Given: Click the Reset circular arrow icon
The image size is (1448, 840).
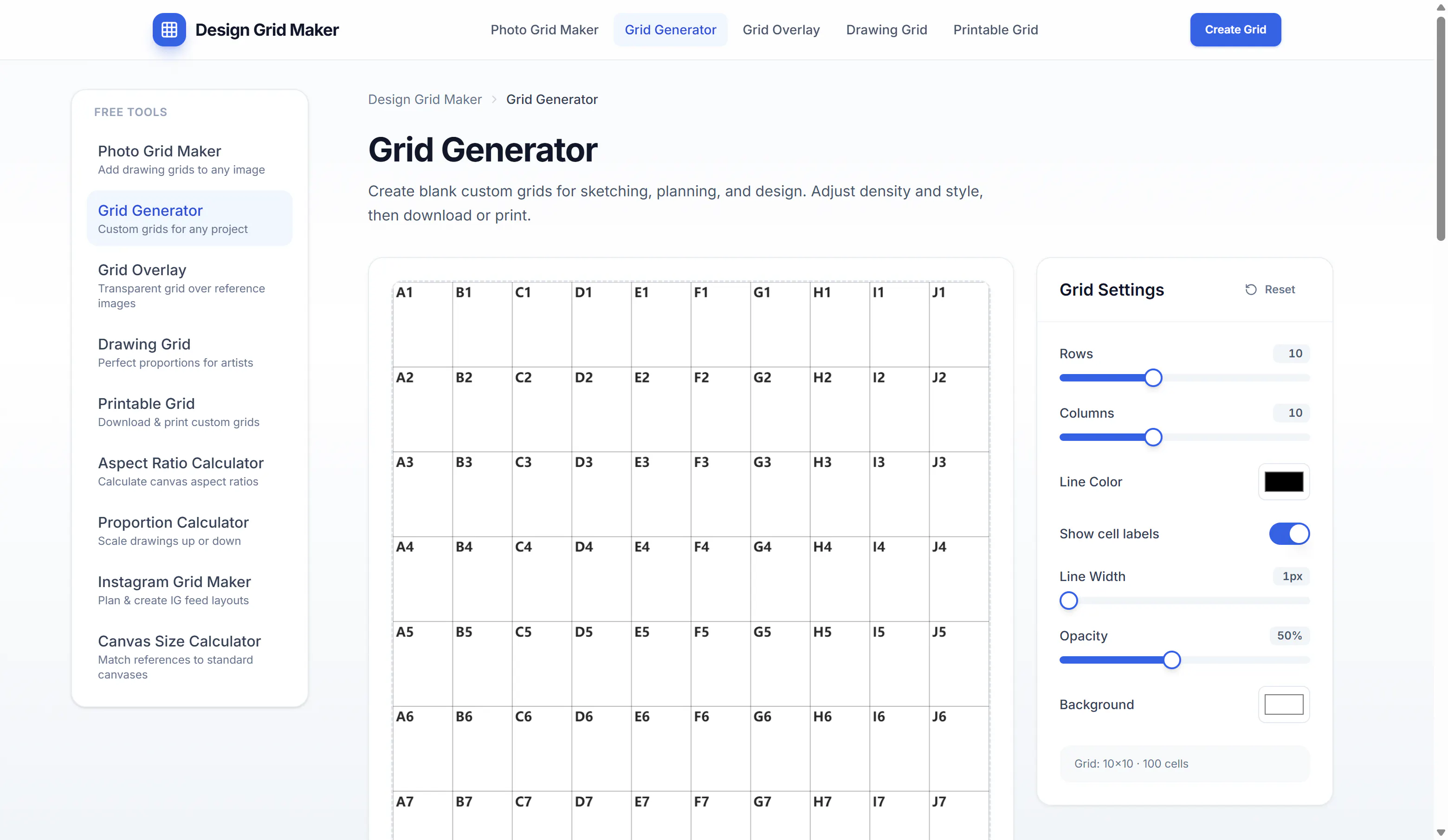Looking at the screenshot, I should click(1250, 290).
